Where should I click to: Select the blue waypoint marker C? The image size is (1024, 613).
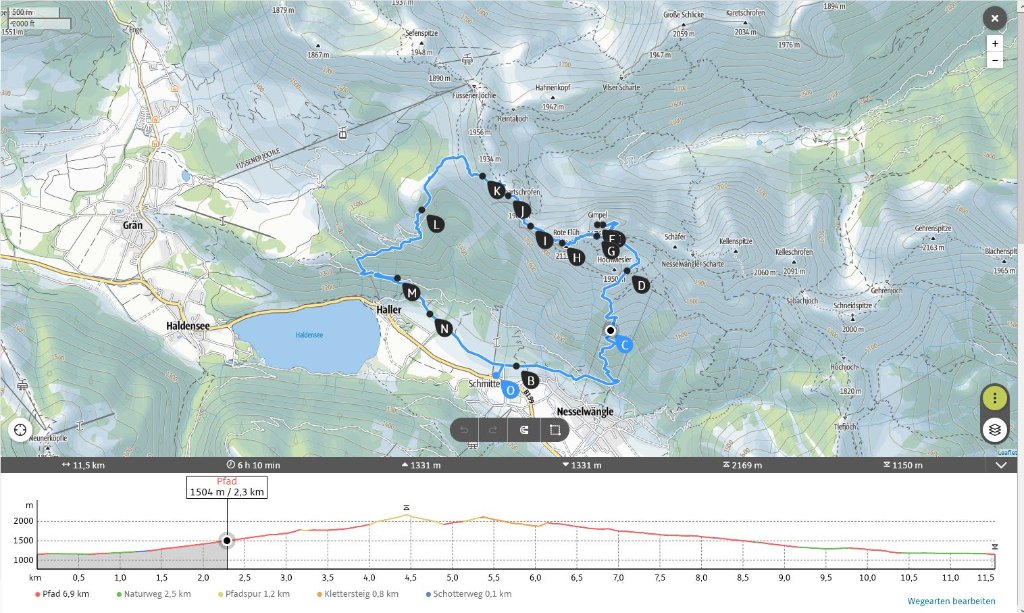pyautogui.click(x=624, y=345)
